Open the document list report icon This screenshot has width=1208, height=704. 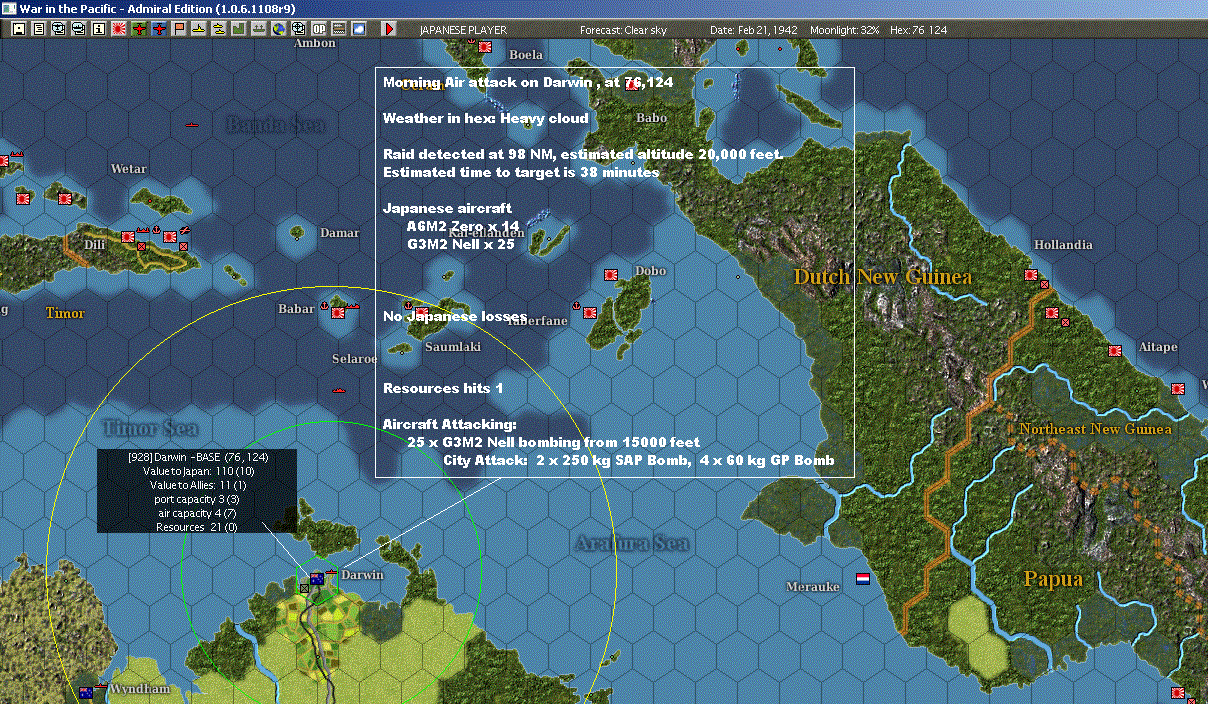tap(39, 29)
